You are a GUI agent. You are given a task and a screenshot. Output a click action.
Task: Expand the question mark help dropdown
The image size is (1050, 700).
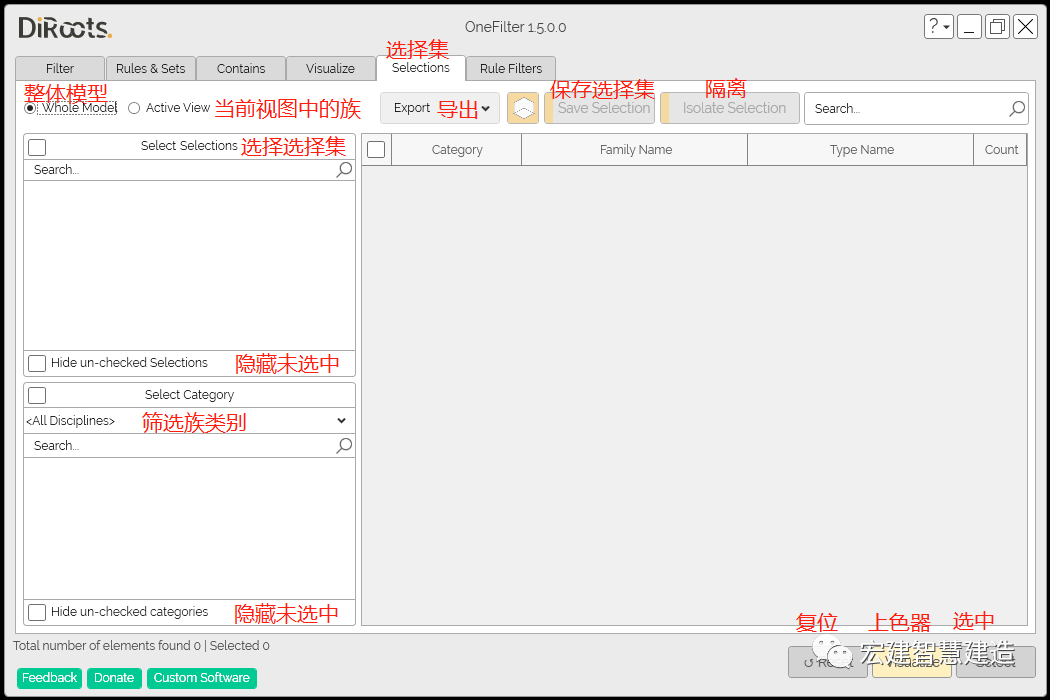tap(938, 26)
